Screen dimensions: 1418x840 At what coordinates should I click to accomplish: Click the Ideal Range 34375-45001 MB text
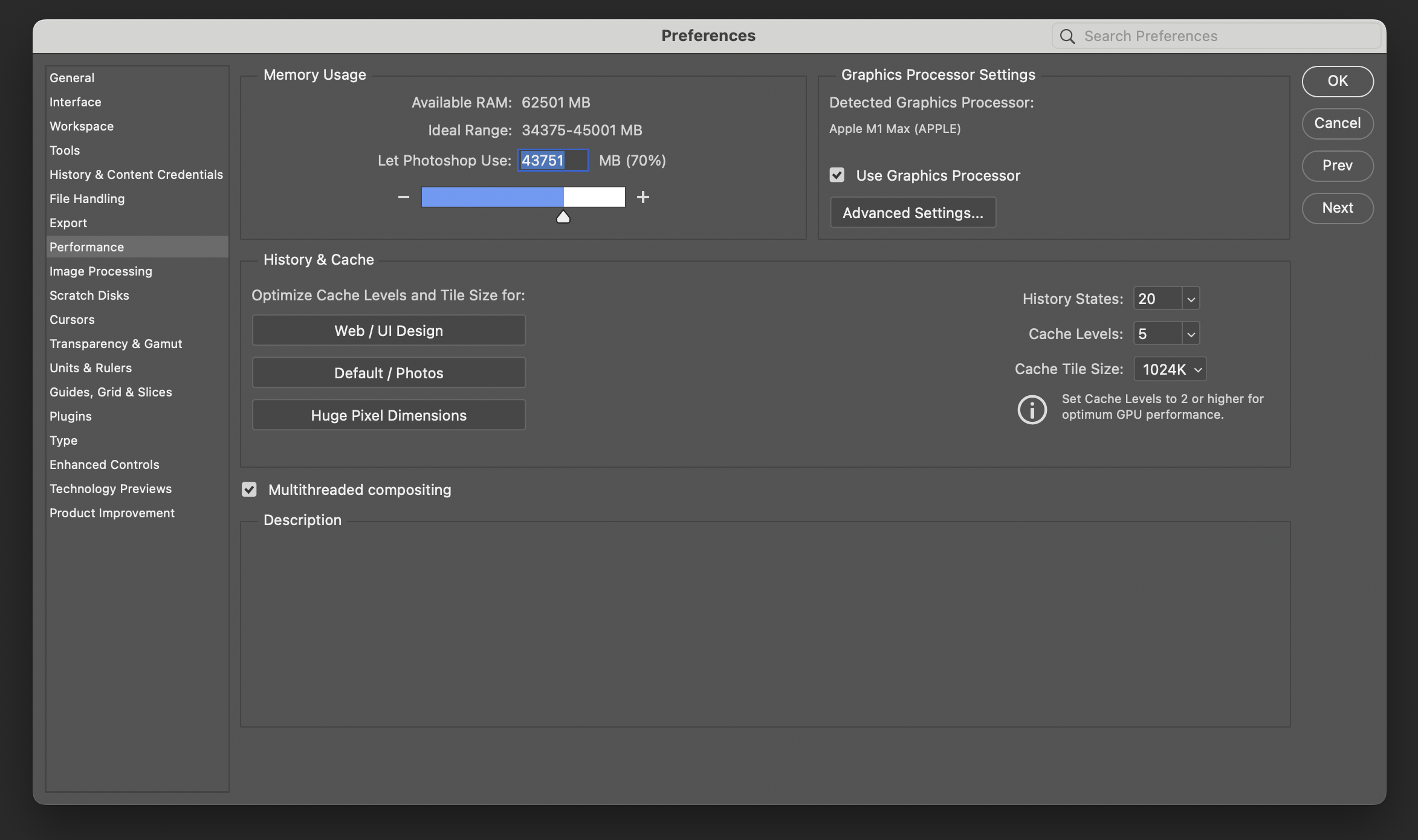582,131
